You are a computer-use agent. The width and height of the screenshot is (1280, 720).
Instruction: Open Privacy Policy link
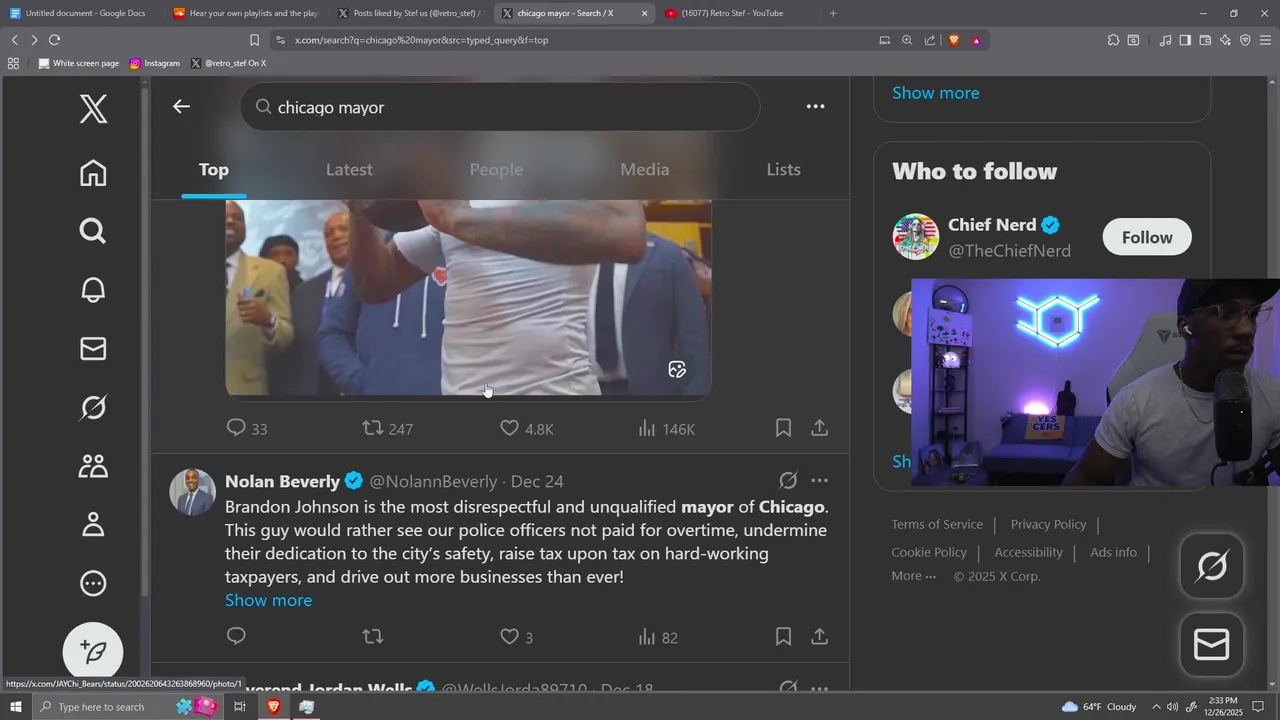pyautogui.click(x=1048, y=524)
